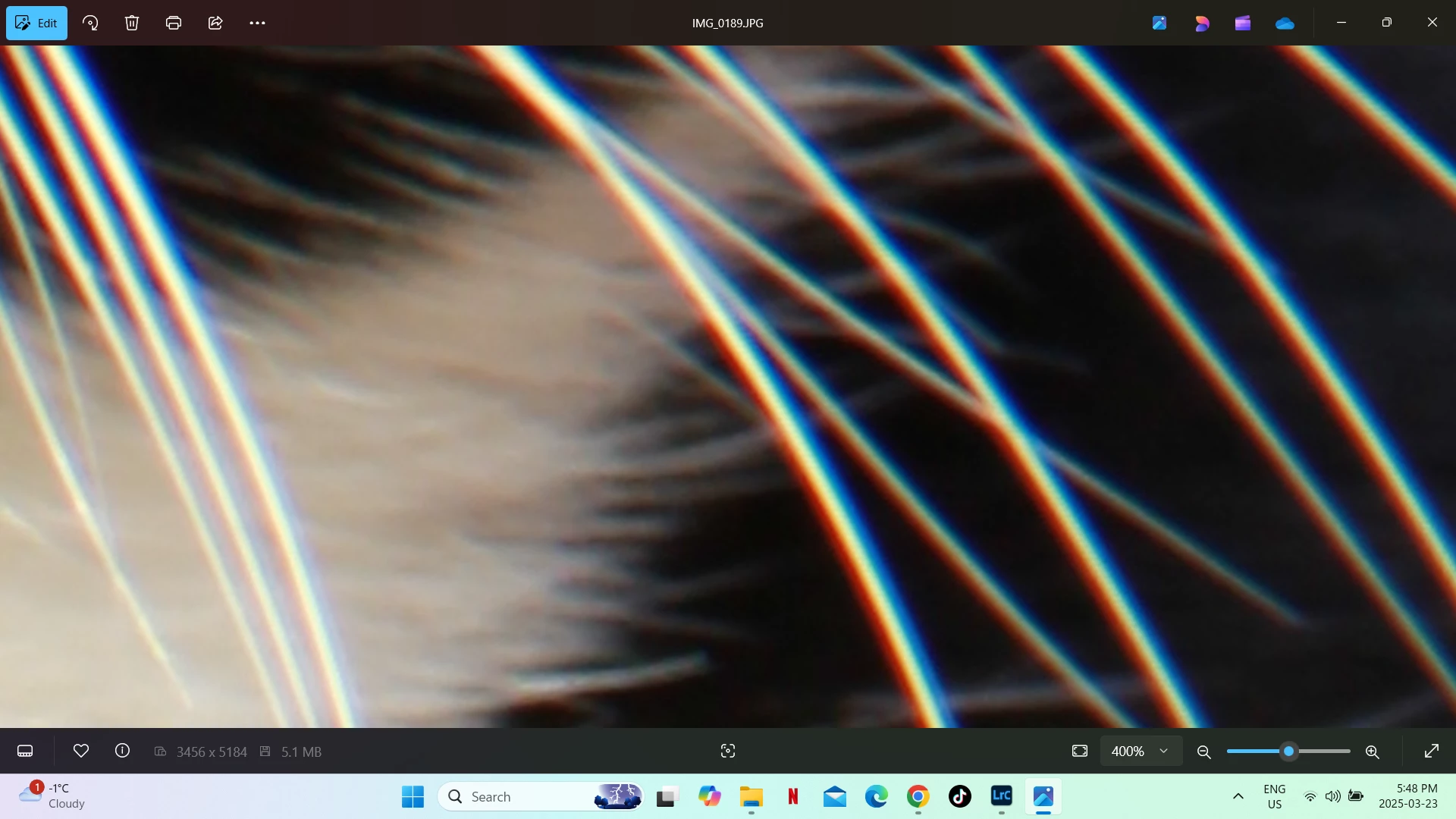Expand the 400% zoom level dropdown
The height and width of the screenshot is (819, 1456).
[1141, 752]
